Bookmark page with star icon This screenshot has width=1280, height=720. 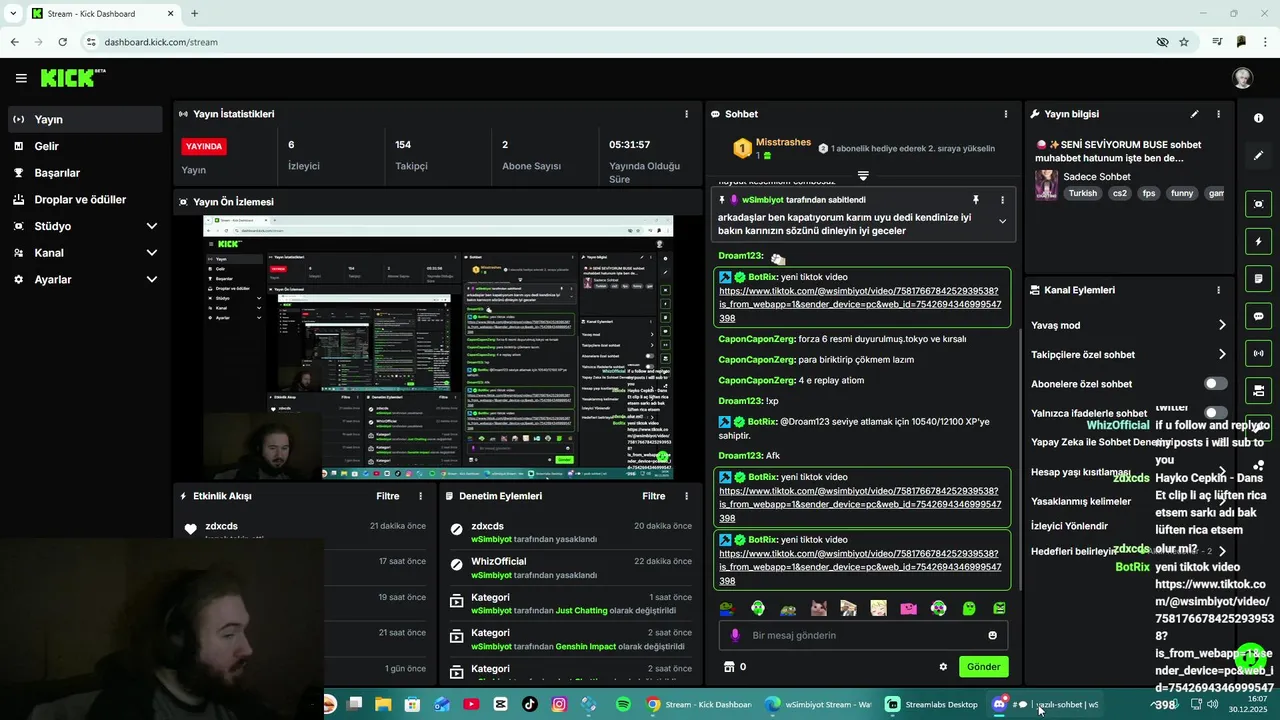pyautogui.click(x=1184, y=42)
